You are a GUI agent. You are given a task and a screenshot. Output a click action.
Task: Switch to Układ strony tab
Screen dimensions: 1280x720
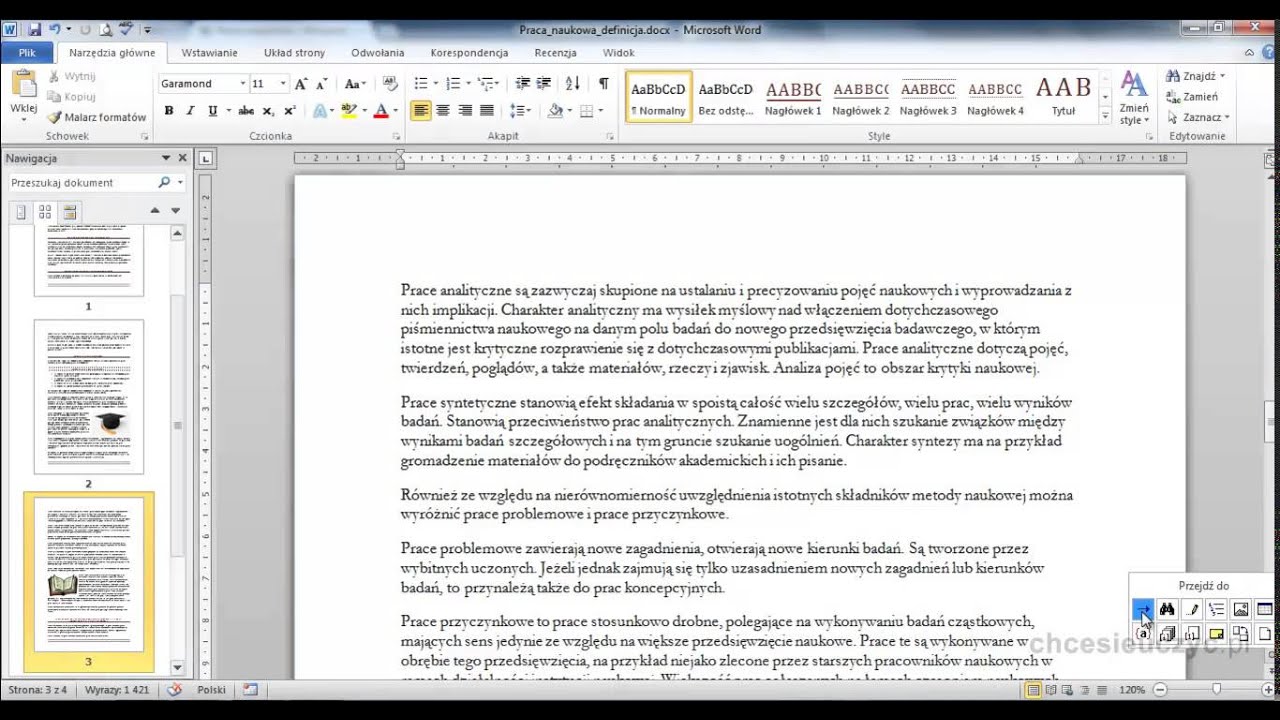pos(294,52)
